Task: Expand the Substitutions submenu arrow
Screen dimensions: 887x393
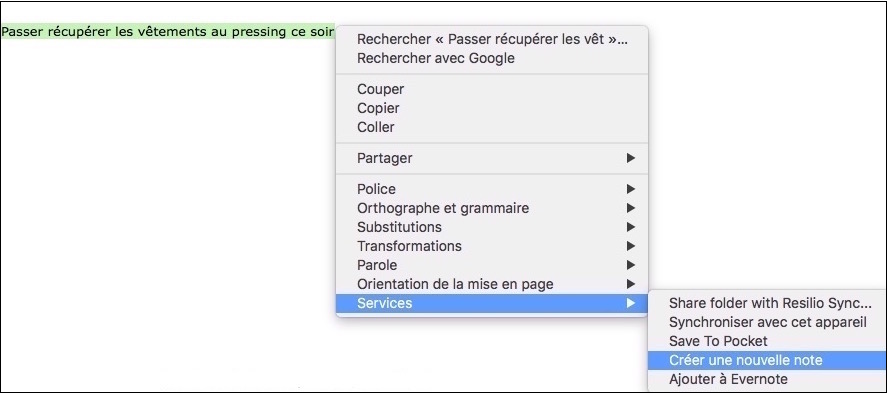Action: coord(631,227)
